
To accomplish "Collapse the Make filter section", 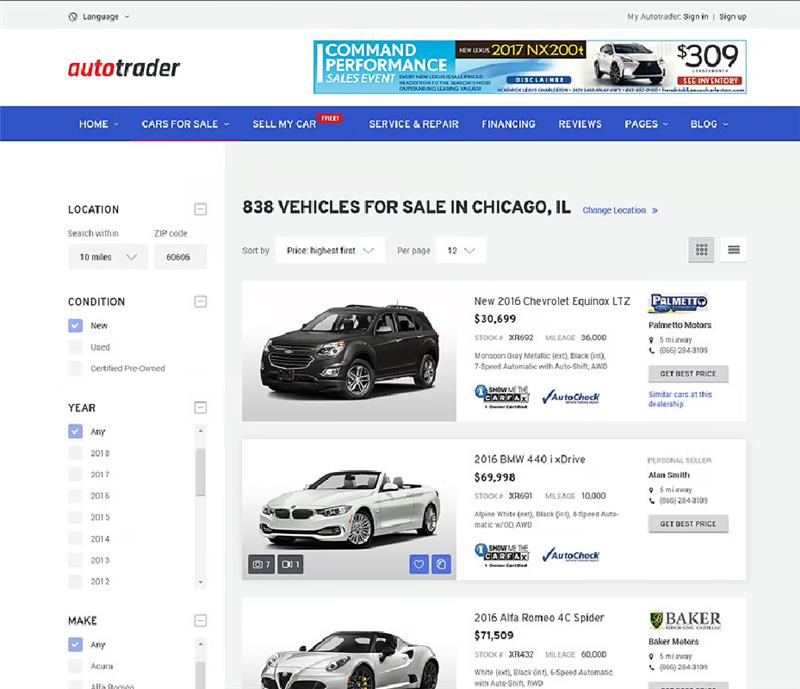I will pos(201,621).
